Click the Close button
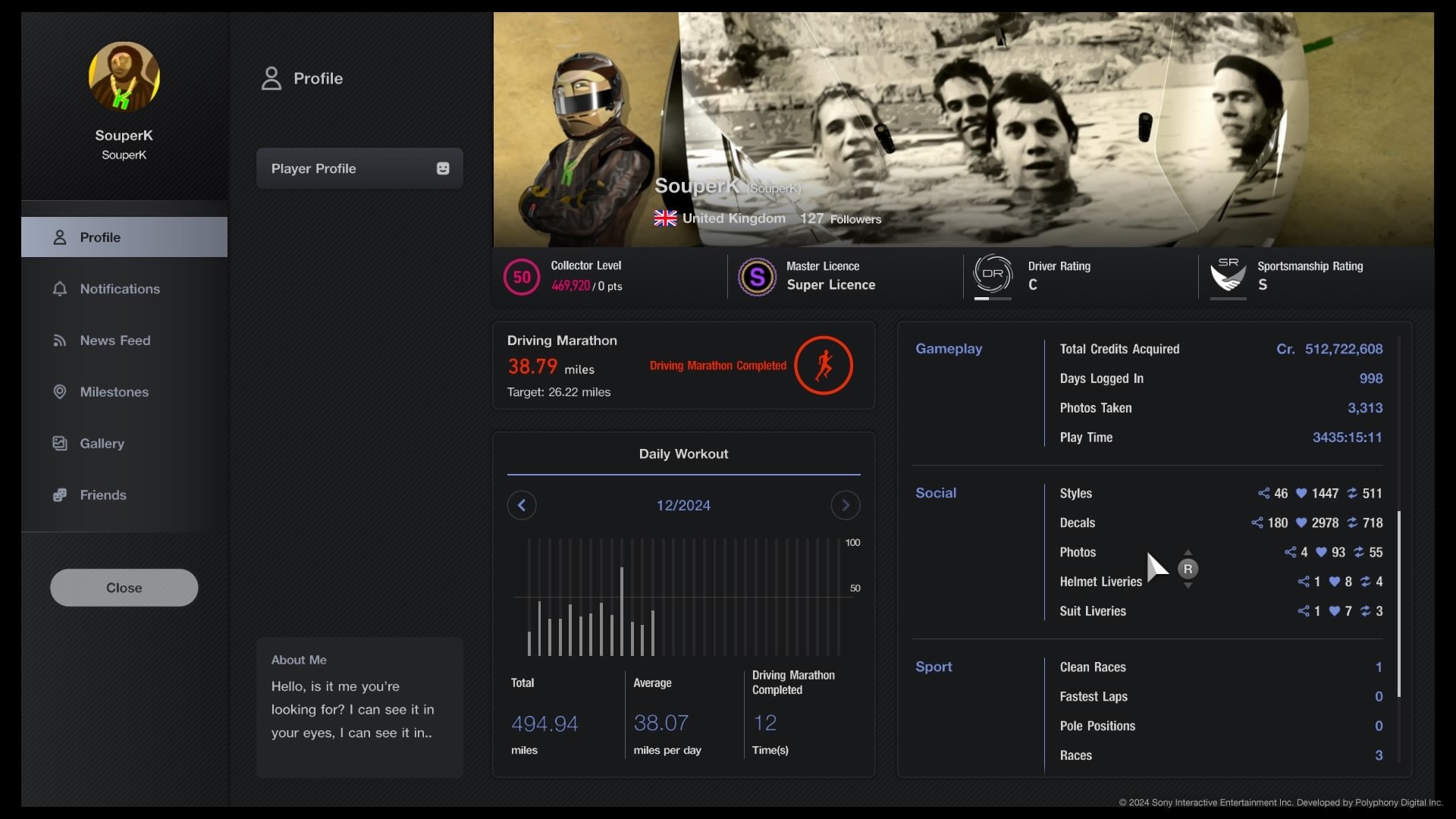1456x819 pixels. (124, 587)
